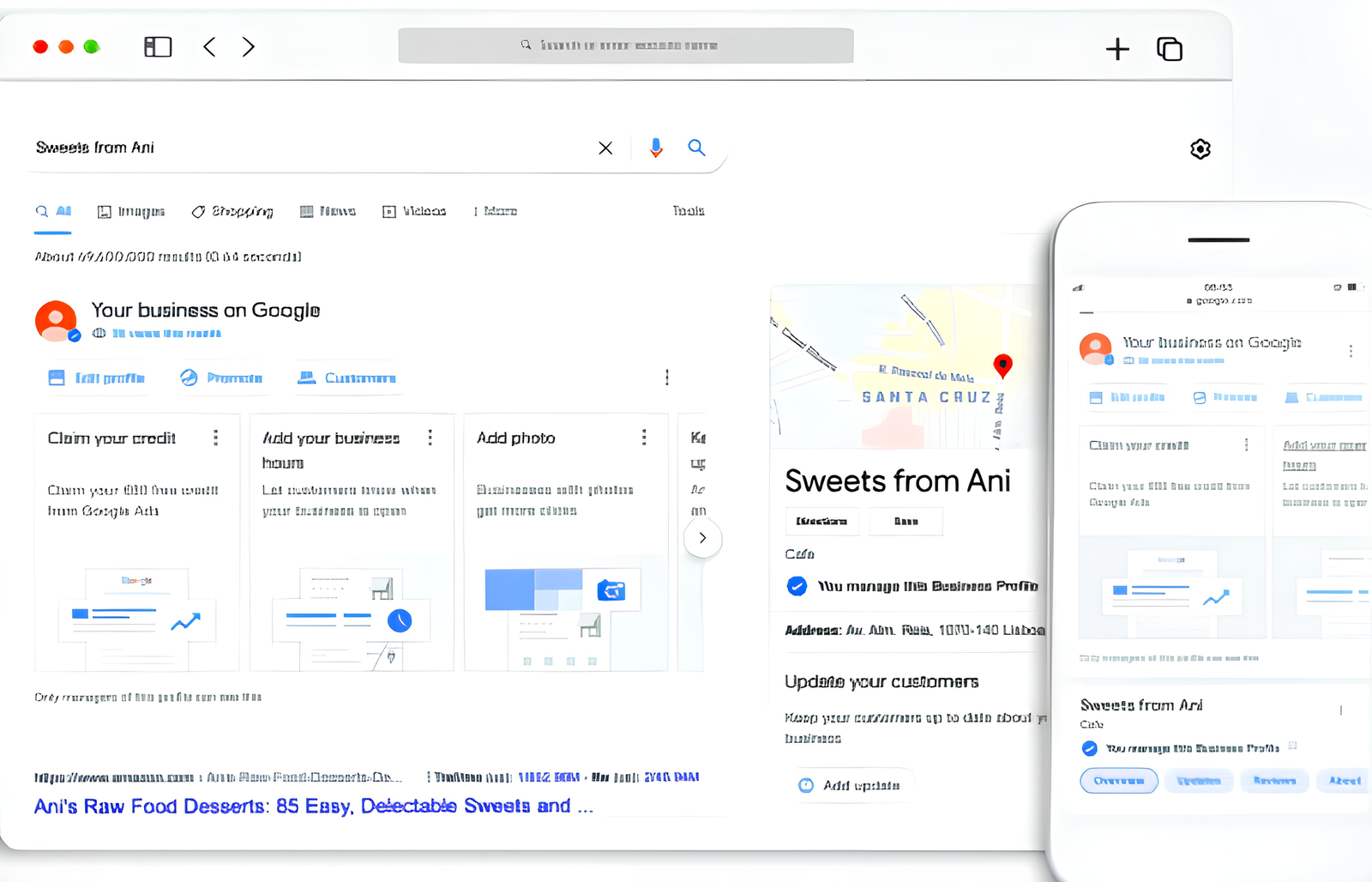Click the Promote icon
The width and height of the screenshot is (1372, 882).
[187, 378]
